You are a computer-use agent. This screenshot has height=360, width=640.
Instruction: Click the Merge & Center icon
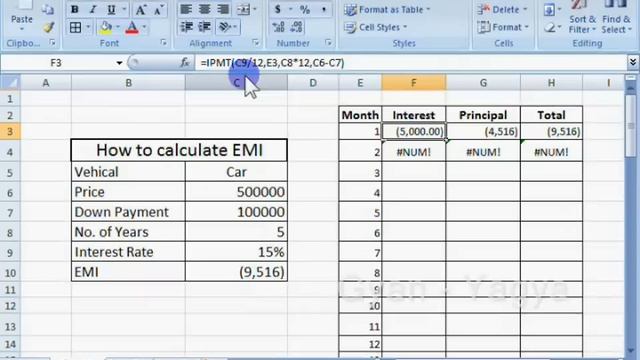pos(244,9)
